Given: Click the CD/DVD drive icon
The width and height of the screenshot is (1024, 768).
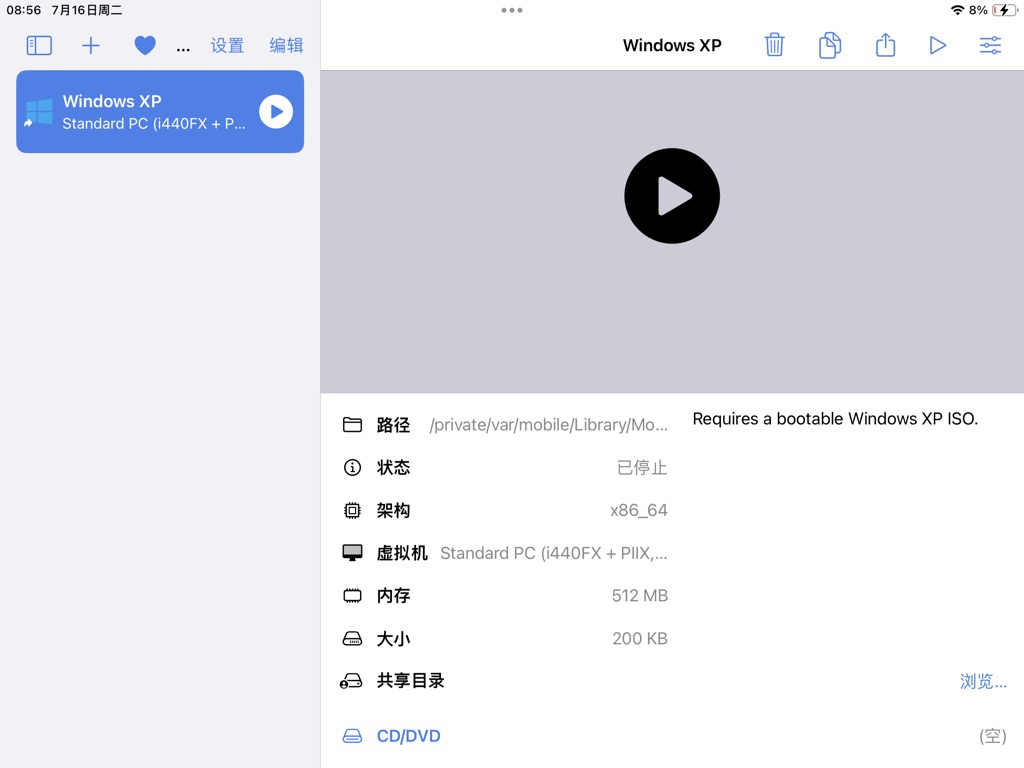Looking at the screenshot, I should tap(352, 736).
